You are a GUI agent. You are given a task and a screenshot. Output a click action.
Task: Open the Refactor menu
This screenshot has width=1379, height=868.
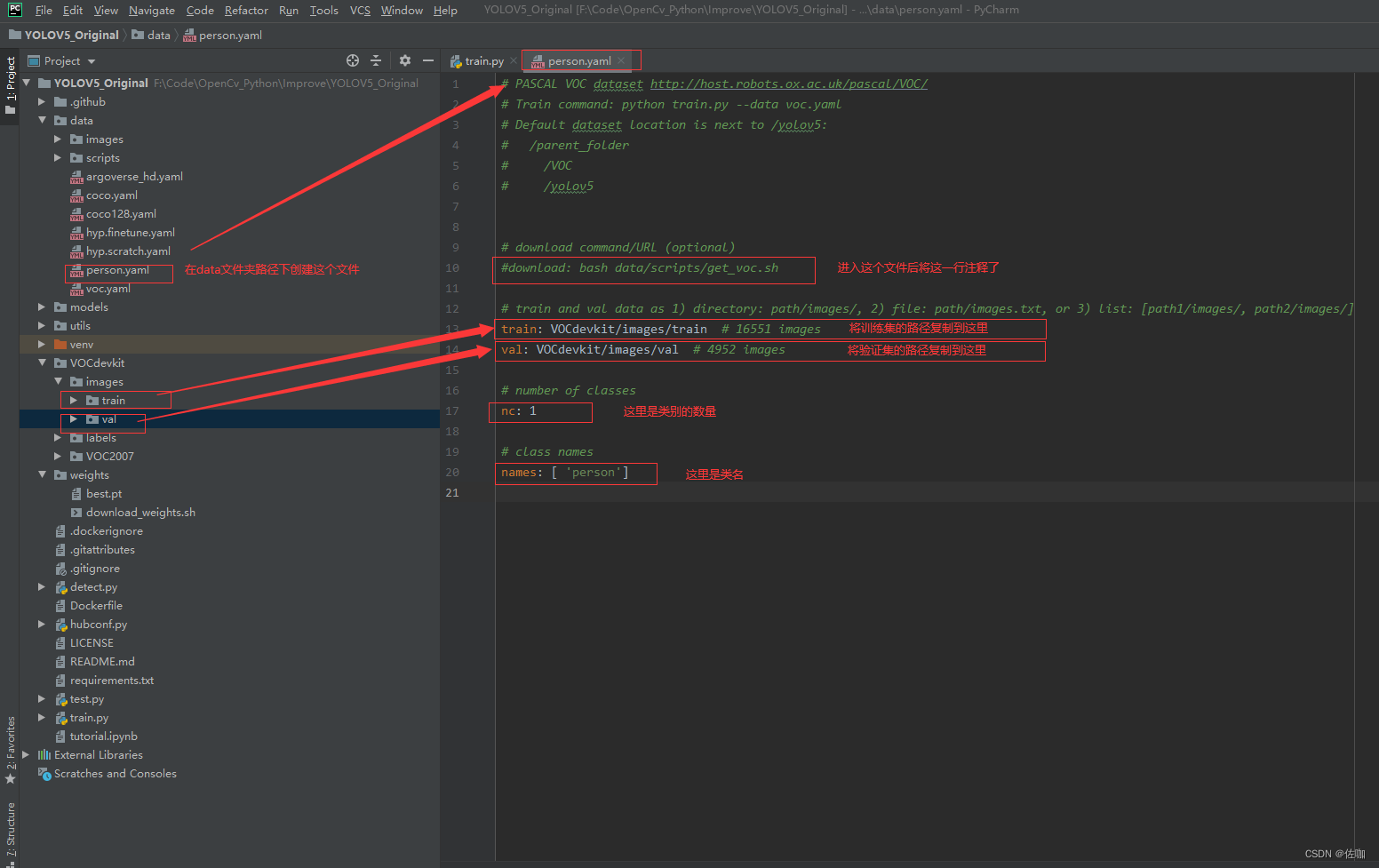[x=246, y=11]
